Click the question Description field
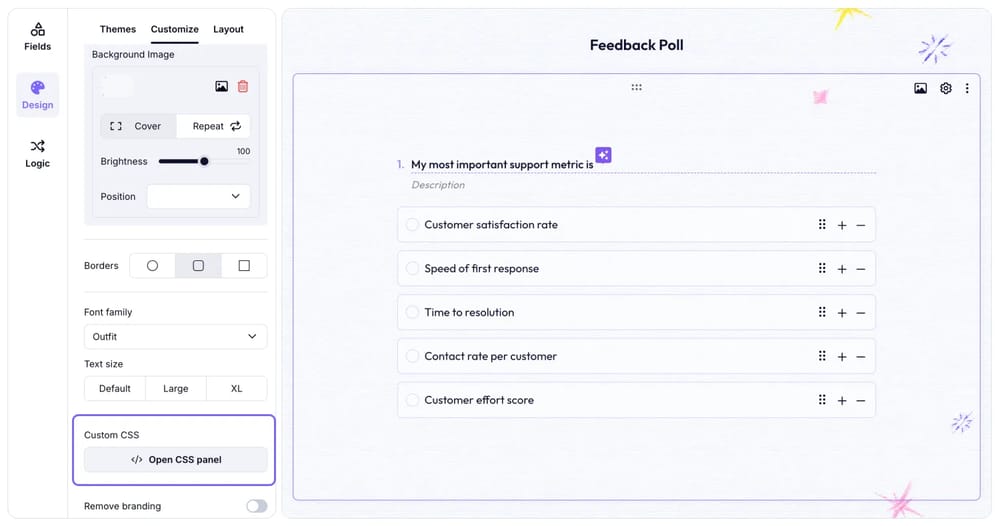The width and height of the screenshot is (1000, 526). pyautogui.click(x=438, y=185)
